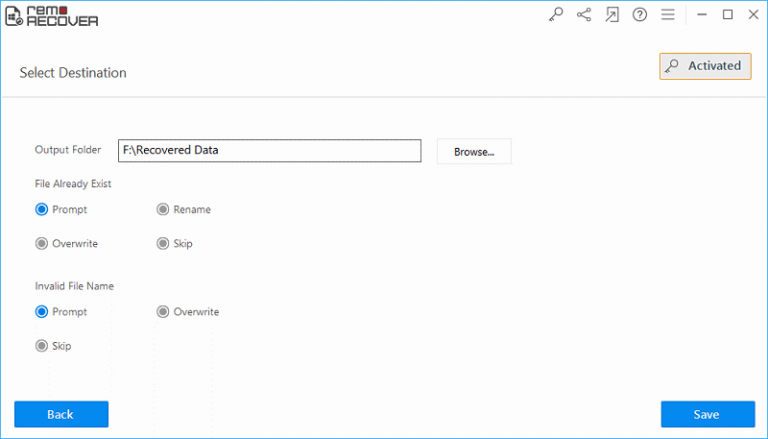Click the share icon
This screenshot has width=768, height=439.
pyautogui.click(x=584, y=15)
